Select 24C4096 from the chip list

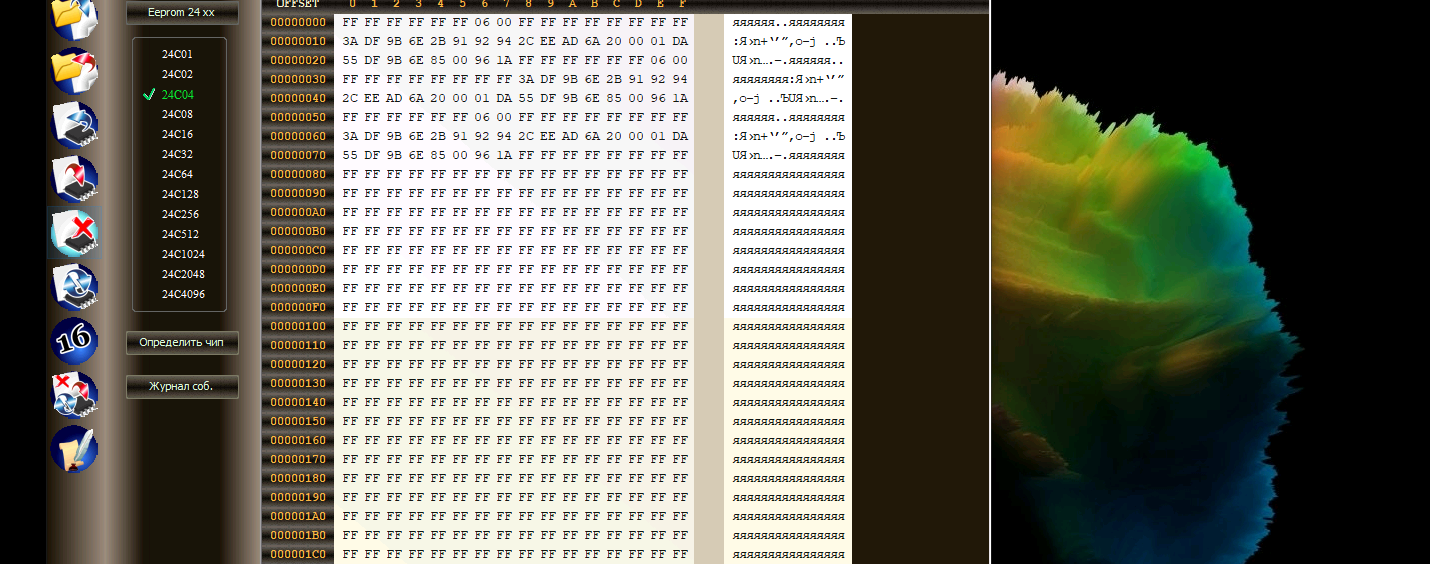coord(183,294)
